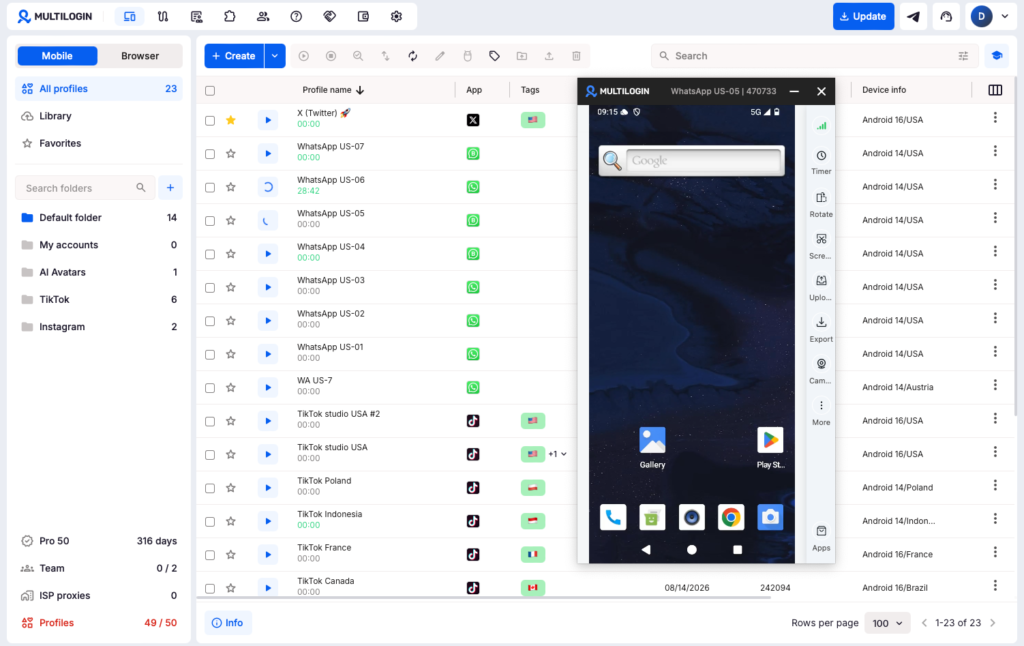
Task: Open the Timer tool in phone sidebar
Action: (821, 161)
